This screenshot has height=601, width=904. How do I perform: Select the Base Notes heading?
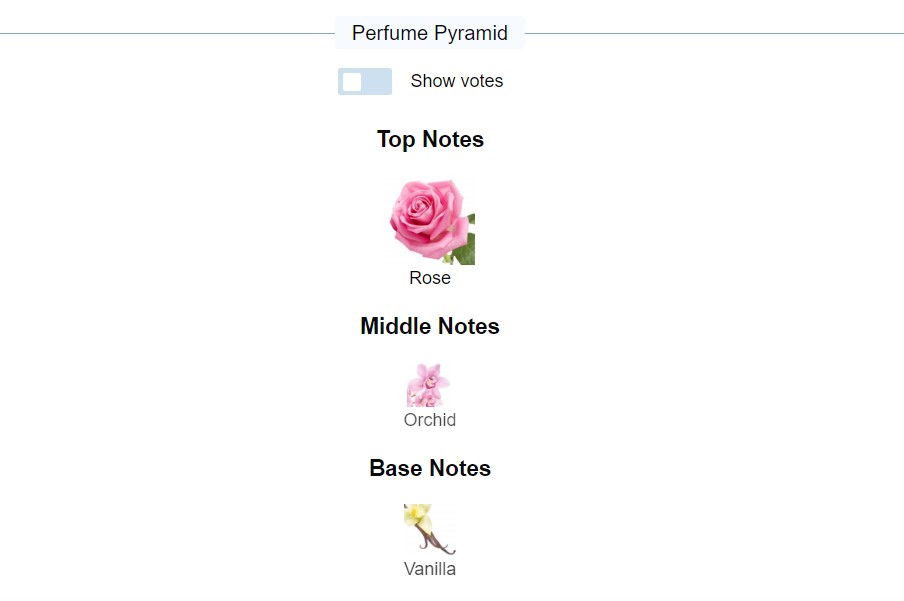pyautogui.click(x=430, y=468)
